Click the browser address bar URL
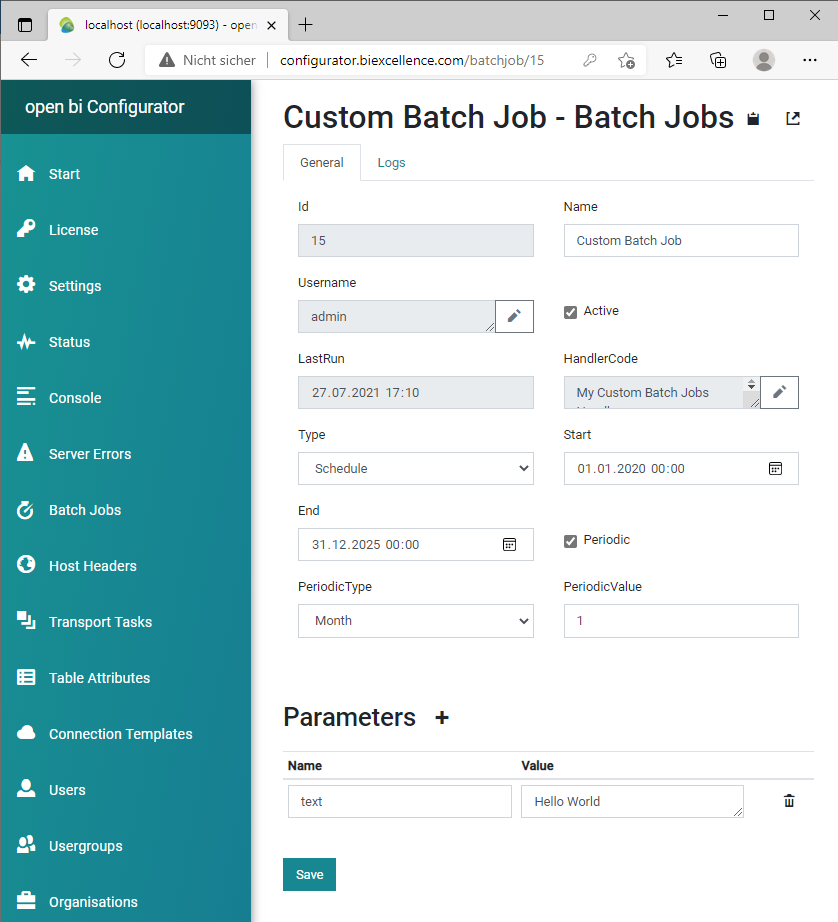Viewport: 838px width, 922px height. [x=412, y=60]
